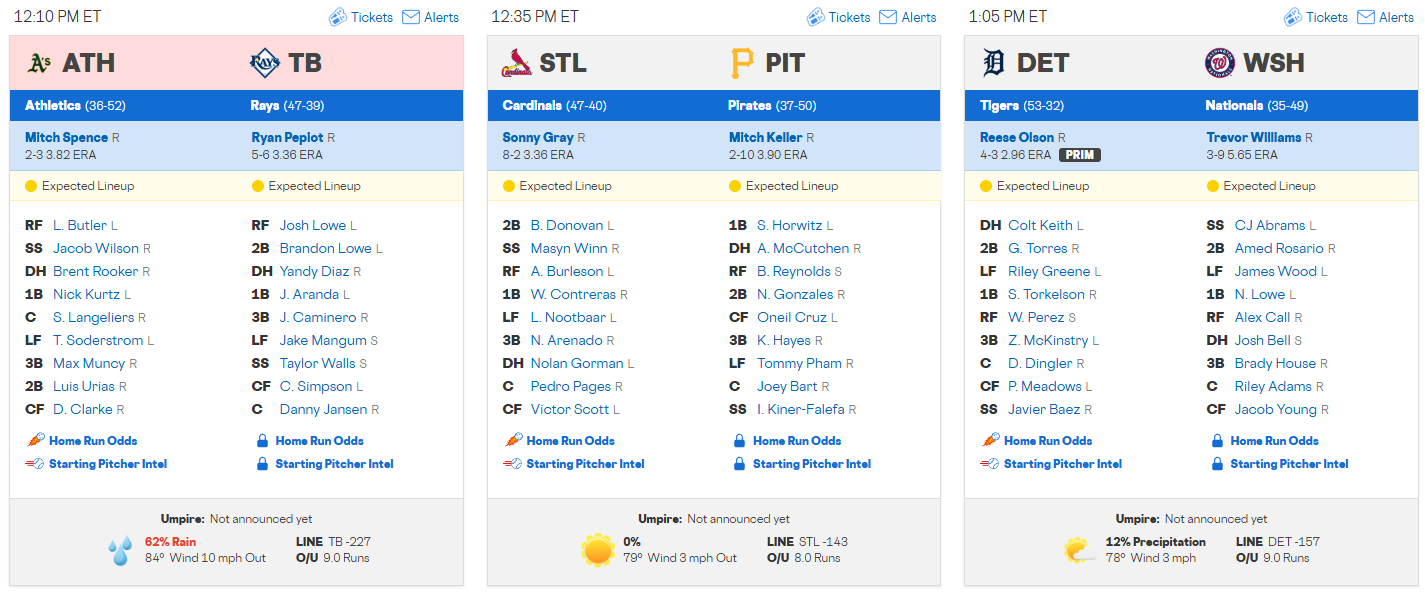
Task: Click the Tickets icon for ATH-TB game
Action: point(338,17)
